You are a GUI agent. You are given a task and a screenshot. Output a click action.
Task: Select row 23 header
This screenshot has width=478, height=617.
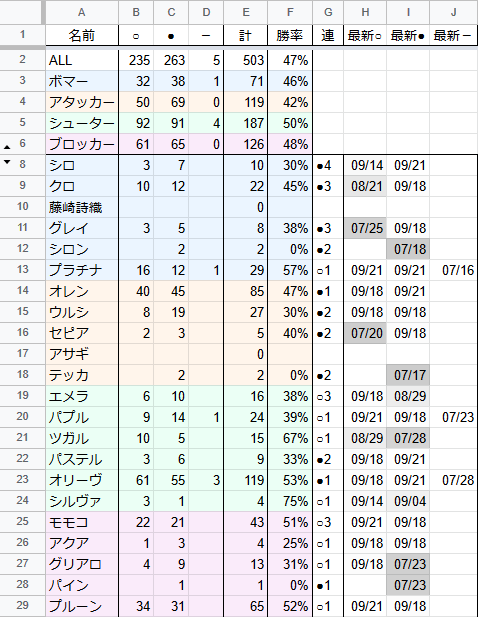tap(22, 480)
